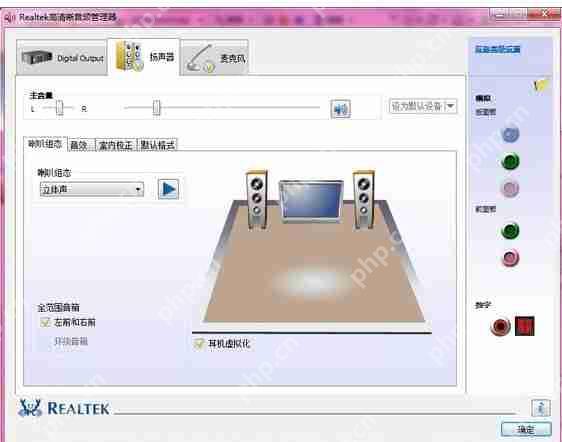The image size is (562, 442).
Task: Click the blue rear panel line-in jack
Action: [510, 135]
